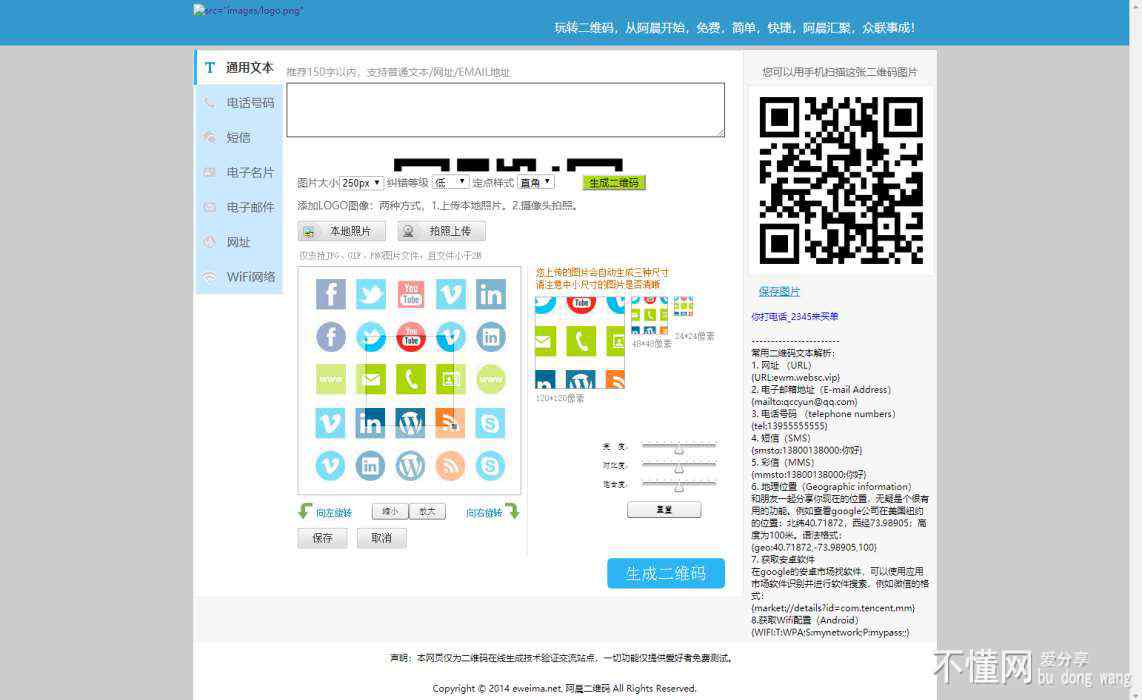The width and height of the screenshot is (1142, 700).
Task: Open the 电话号码 tab
Action: [239, 103]
